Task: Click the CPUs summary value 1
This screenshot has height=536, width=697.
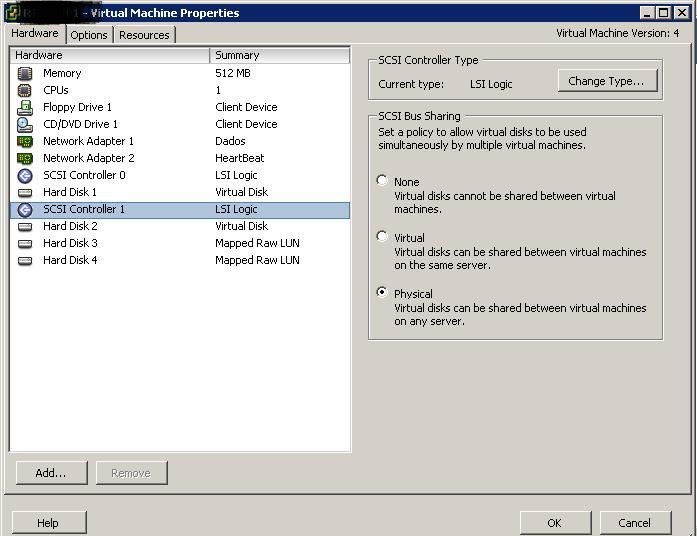Action: [218, 90]
